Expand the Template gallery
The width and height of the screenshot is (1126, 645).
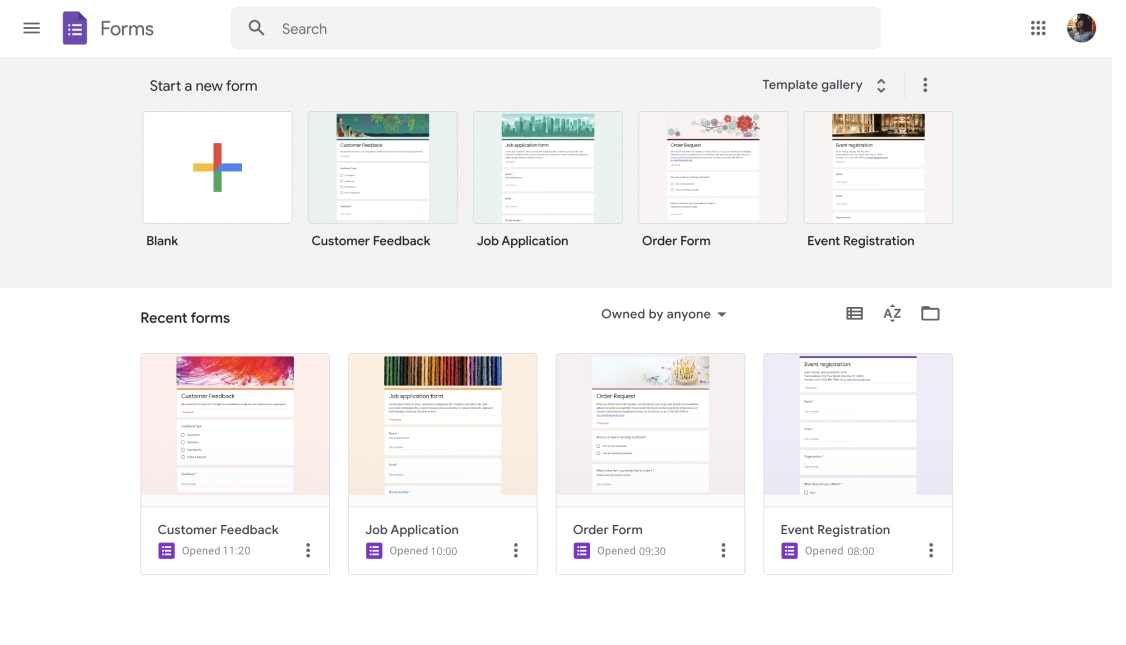click(824, 85)
